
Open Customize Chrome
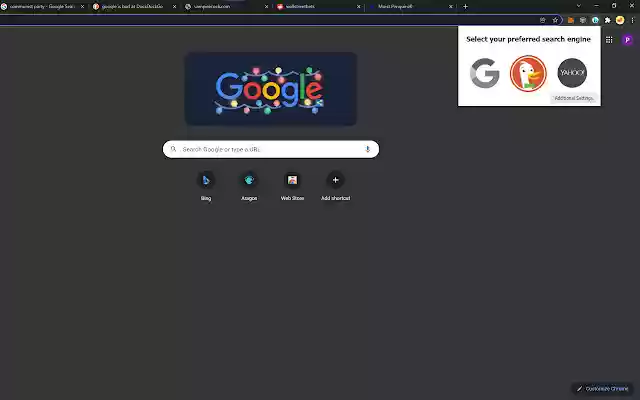602,389
